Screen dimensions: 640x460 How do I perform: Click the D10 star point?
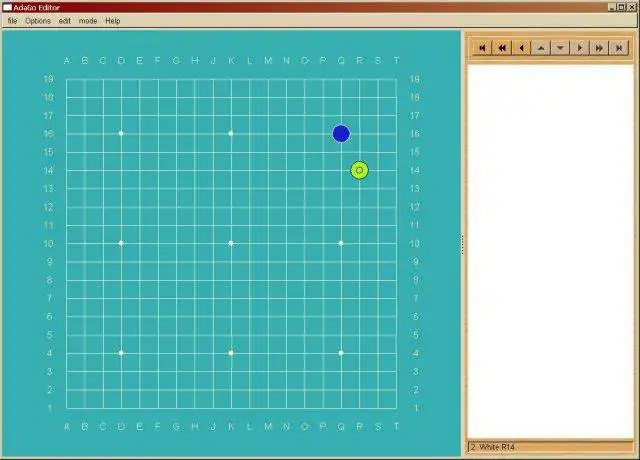121,243
